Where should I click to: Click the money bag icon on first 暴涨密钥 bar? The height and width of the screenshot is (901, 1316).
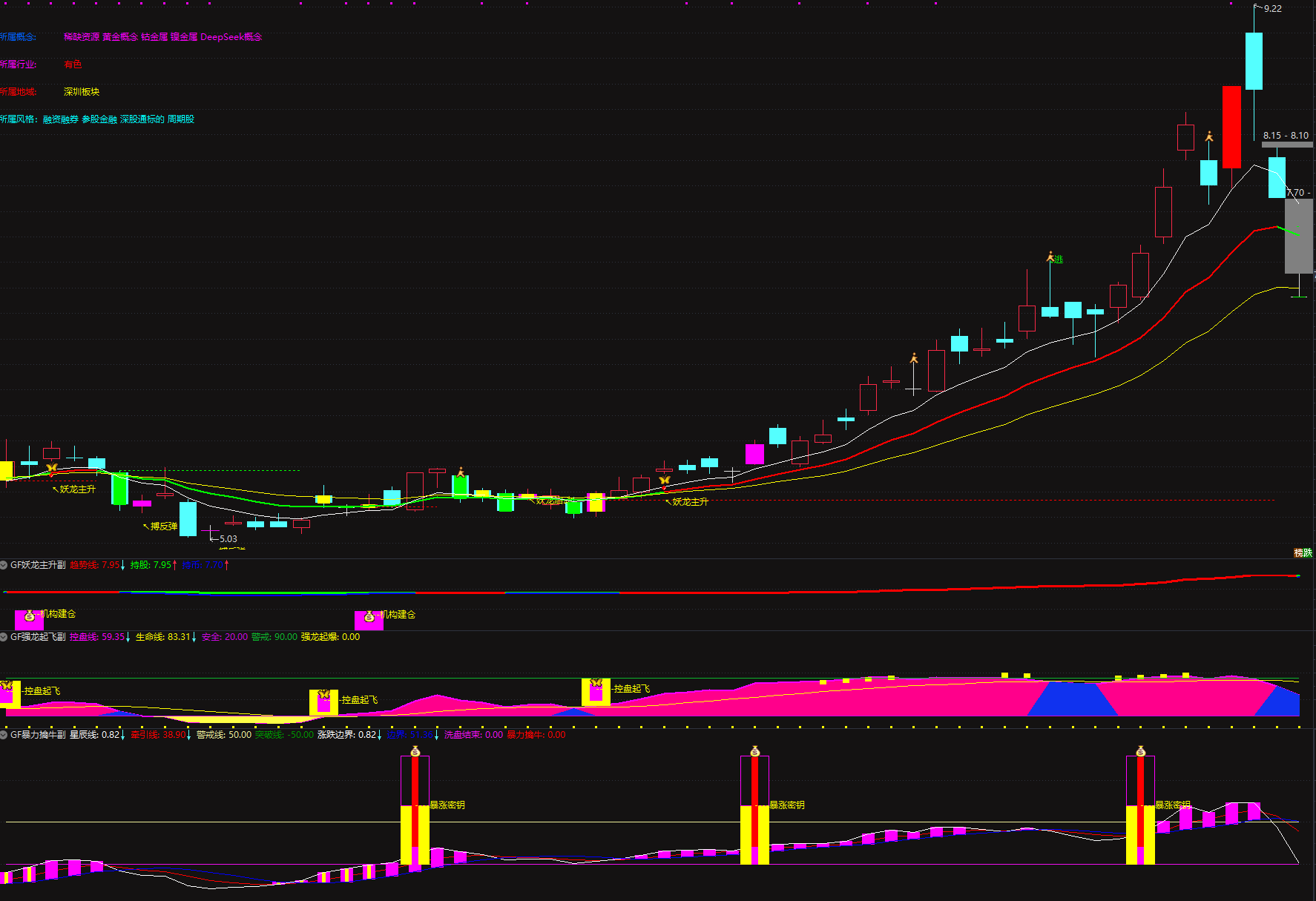415,751
